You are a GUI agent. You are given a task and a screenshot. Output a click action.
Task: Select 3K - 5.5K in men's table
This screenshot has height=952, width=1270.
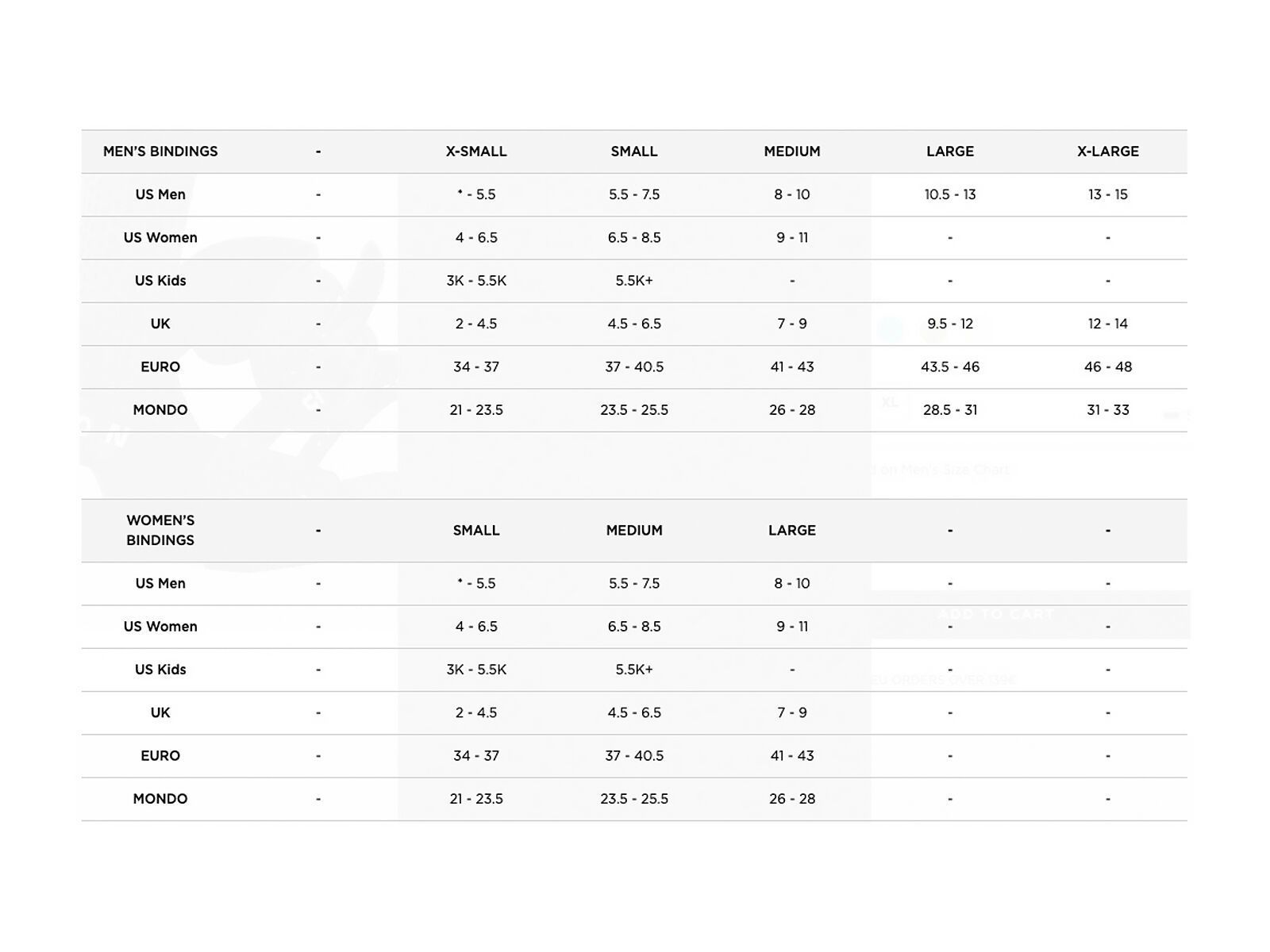pos(476,281)
